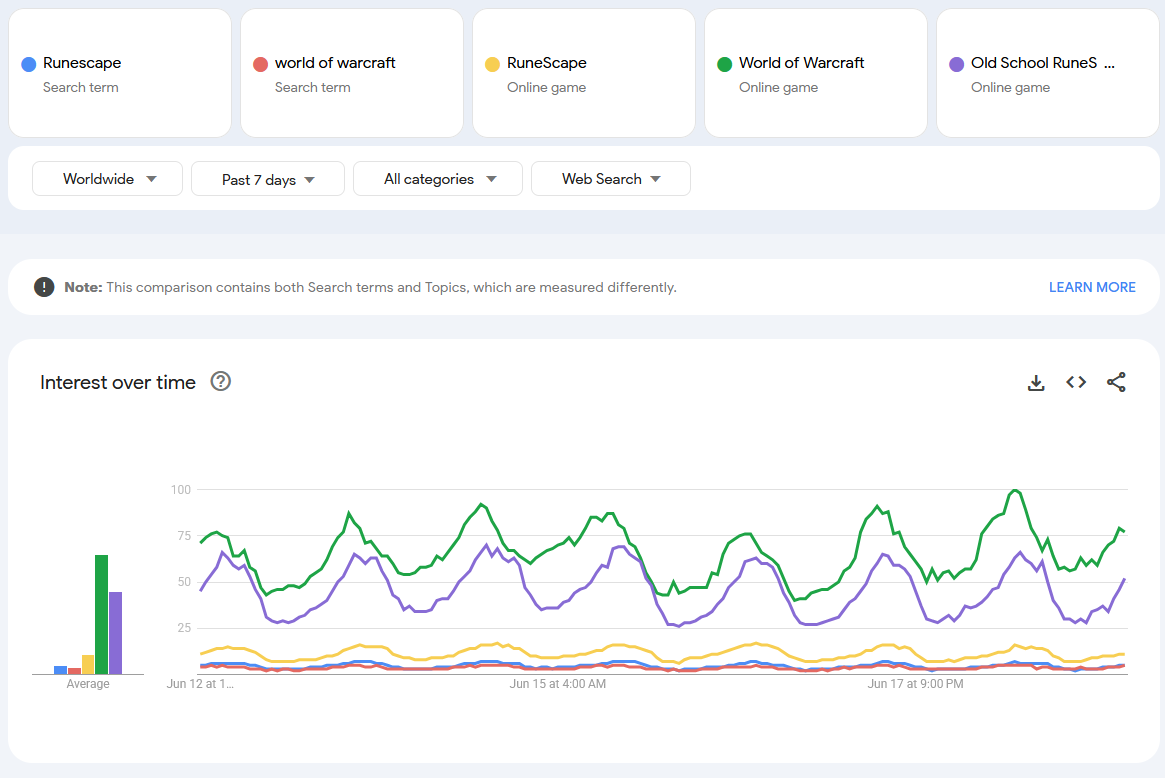Click the 'Jun 15 at 4:00 AM' axis label
The width and height of the screenshot is (1165, 778).
tap(557, 684)
